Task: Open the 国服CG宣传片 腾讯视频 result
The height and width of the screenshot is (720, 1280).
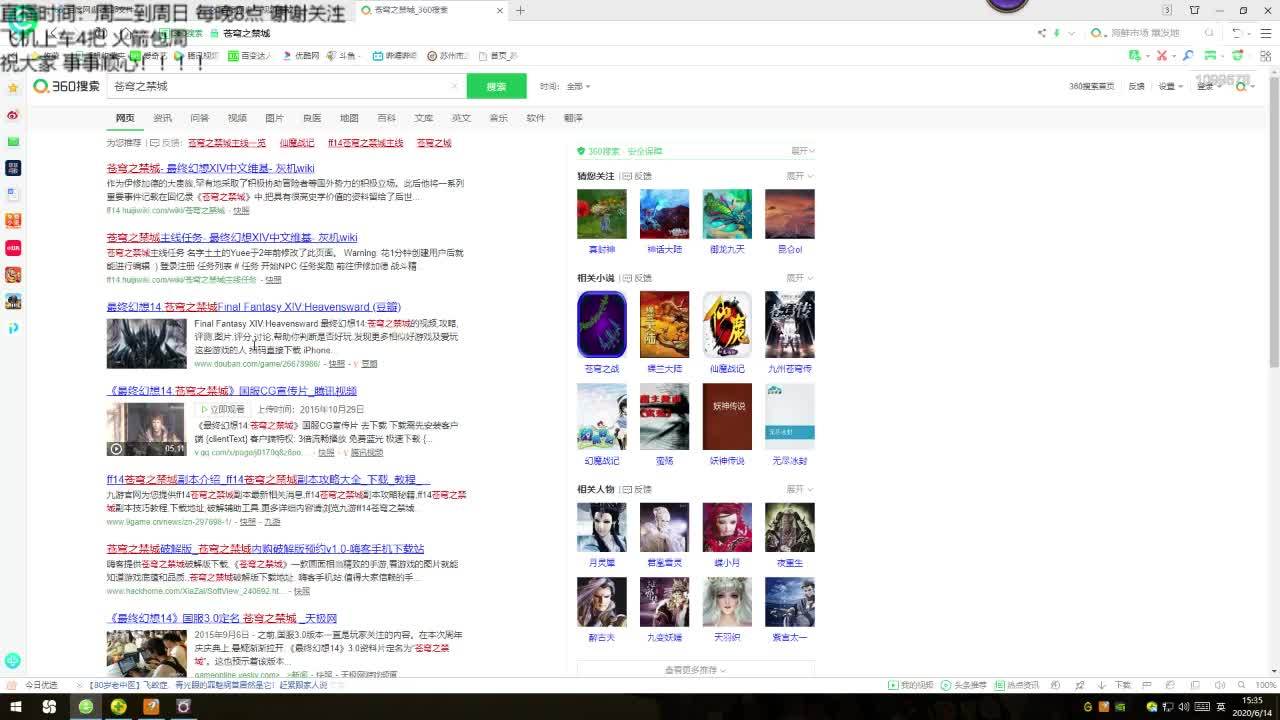Action: click(231, 391)
